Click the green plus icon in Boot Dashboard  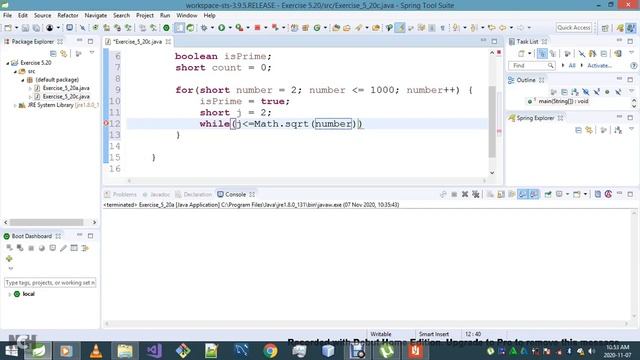pos(9,258)
